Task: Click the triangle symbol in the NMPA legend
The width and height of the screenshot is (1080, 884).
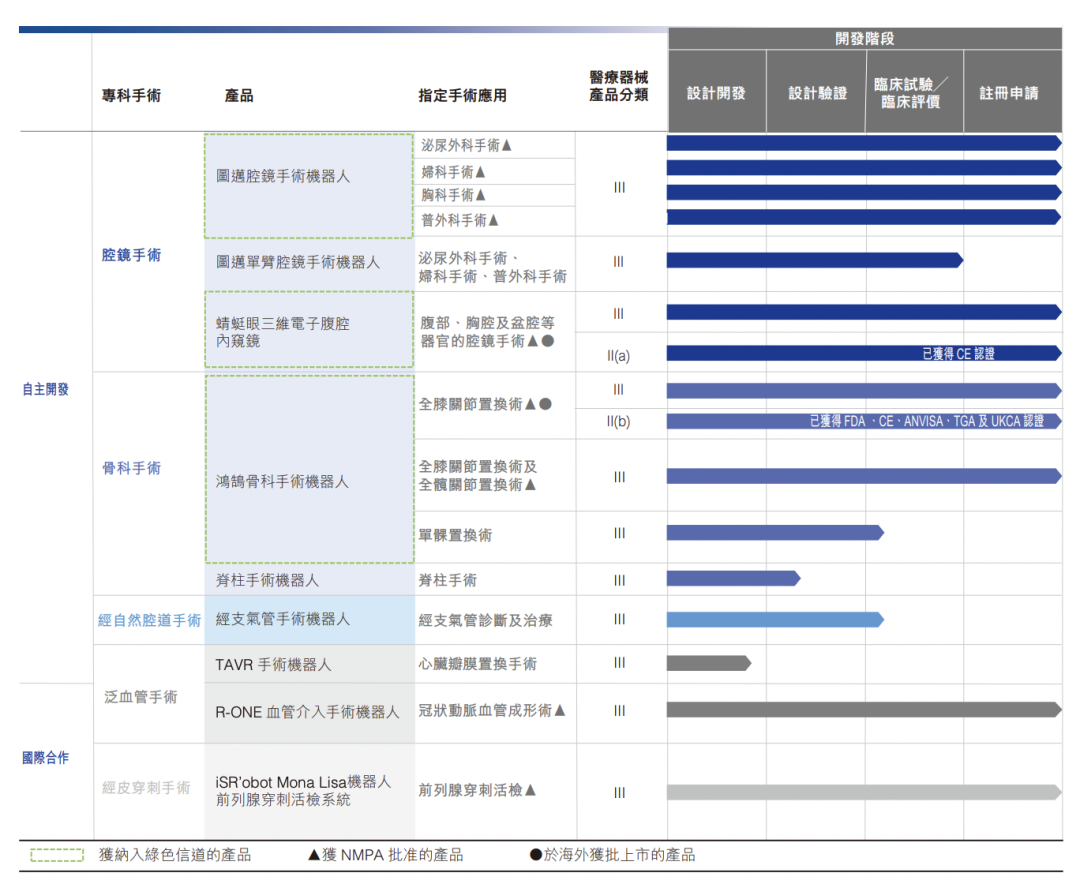Action: 314,855
